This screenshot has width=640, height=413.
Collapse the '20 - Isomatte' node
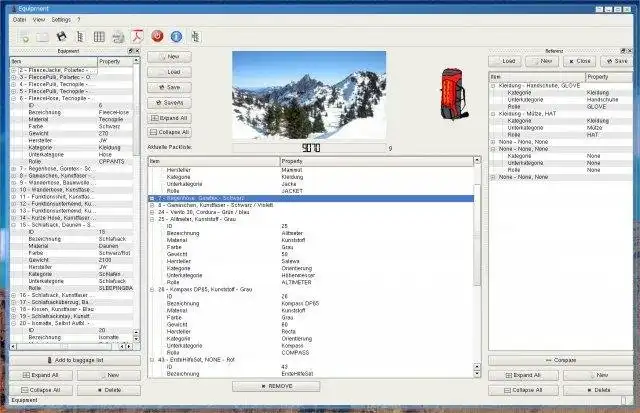coord(13,323)
